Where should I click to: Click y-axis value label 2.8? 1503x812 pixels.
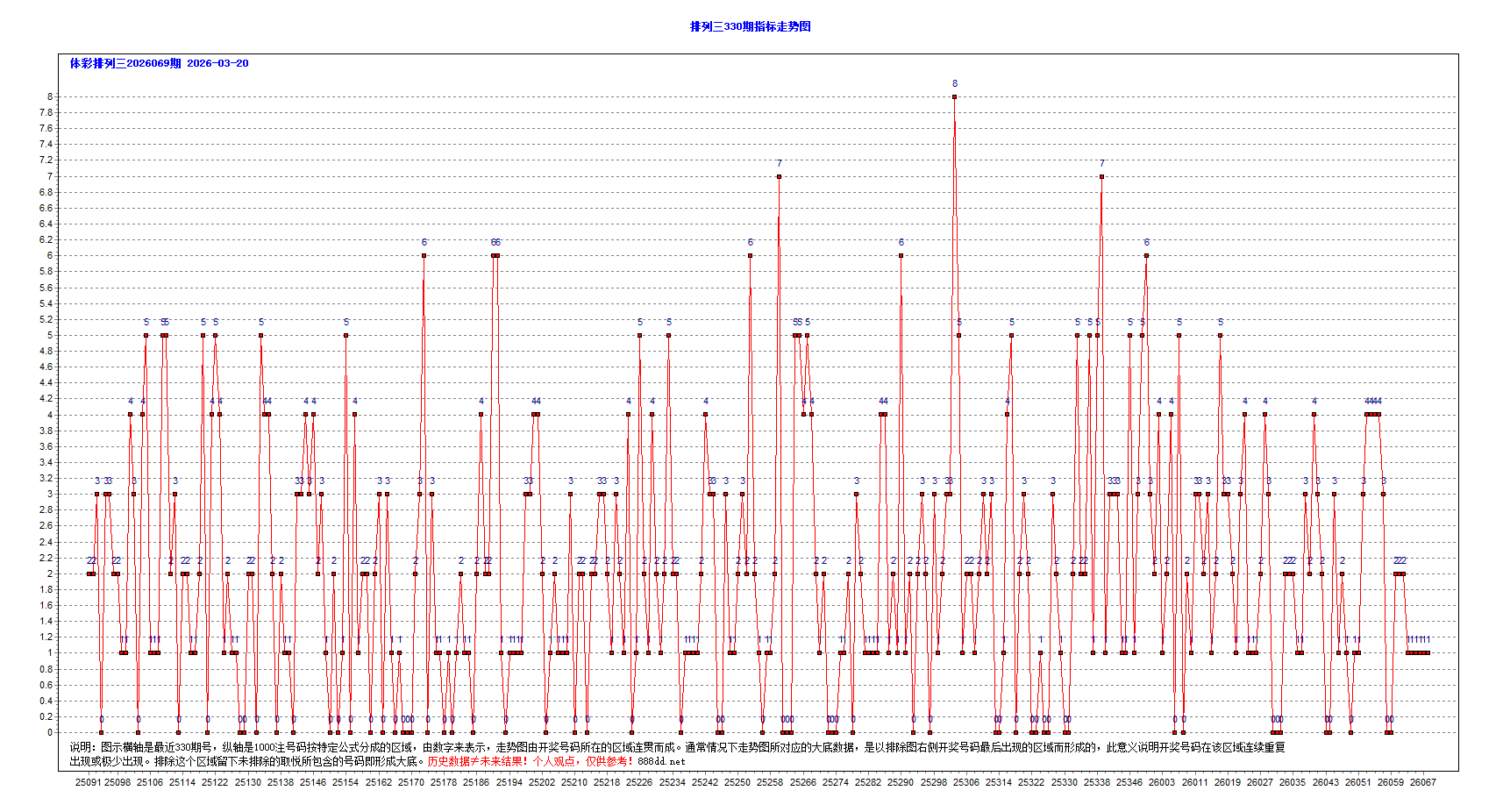coord(46,509)
